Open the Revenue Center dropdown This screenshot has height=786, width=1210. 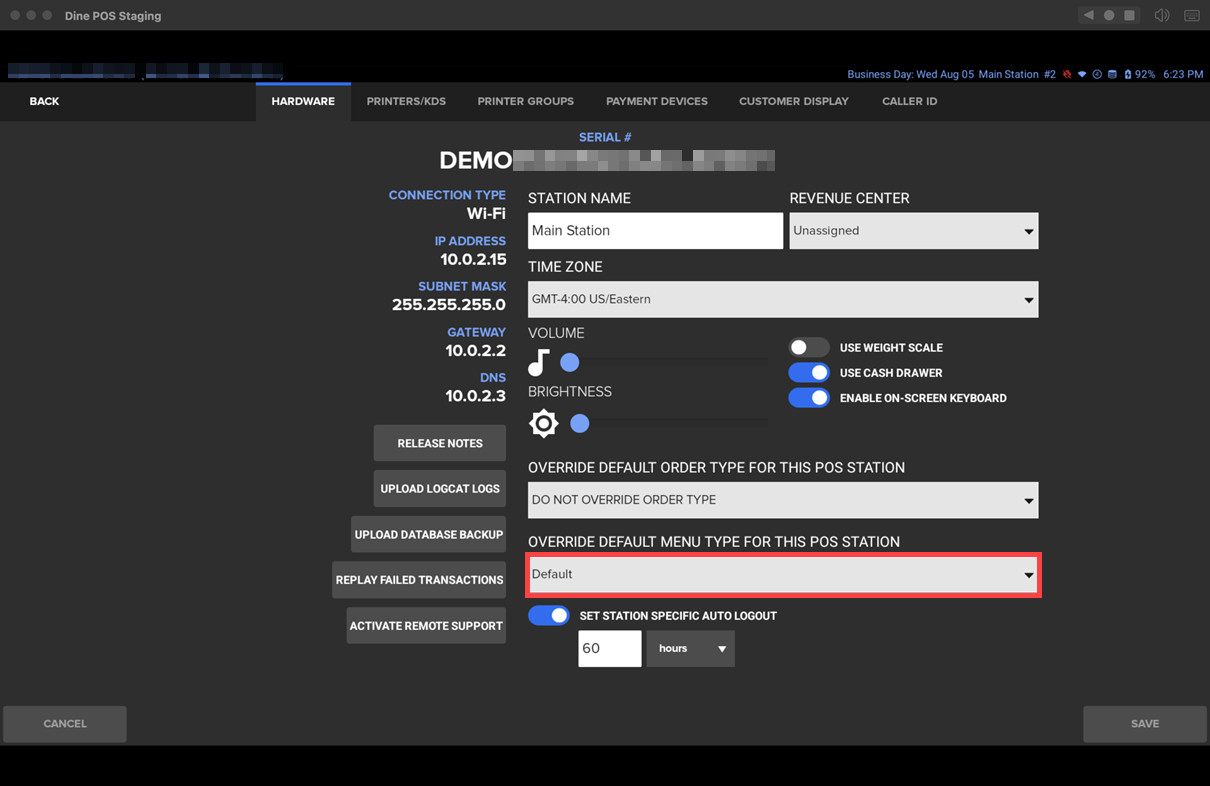click(914, 231)
